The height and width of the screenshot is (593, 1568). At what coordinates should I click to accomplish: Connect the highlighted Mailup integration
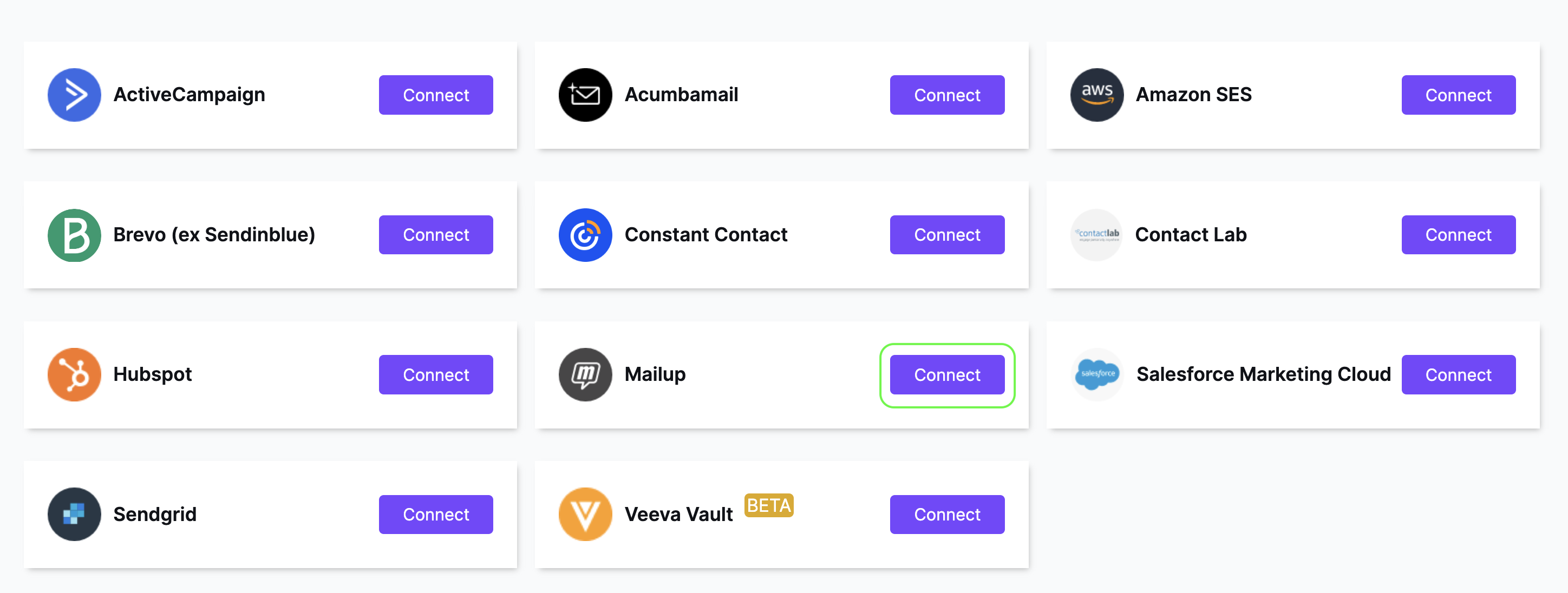(x=947, y=374)
